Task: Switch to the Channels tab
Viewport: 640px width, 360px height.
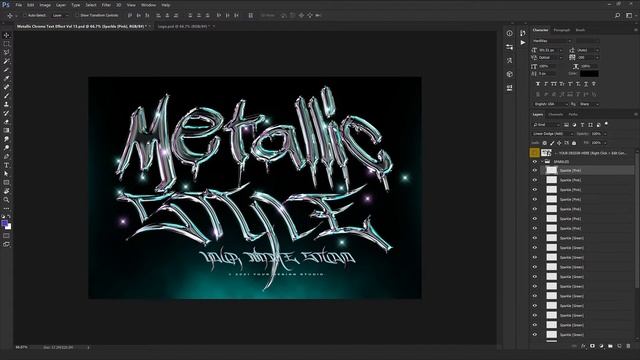Action: pyautogui.click(x=556, y=115)
